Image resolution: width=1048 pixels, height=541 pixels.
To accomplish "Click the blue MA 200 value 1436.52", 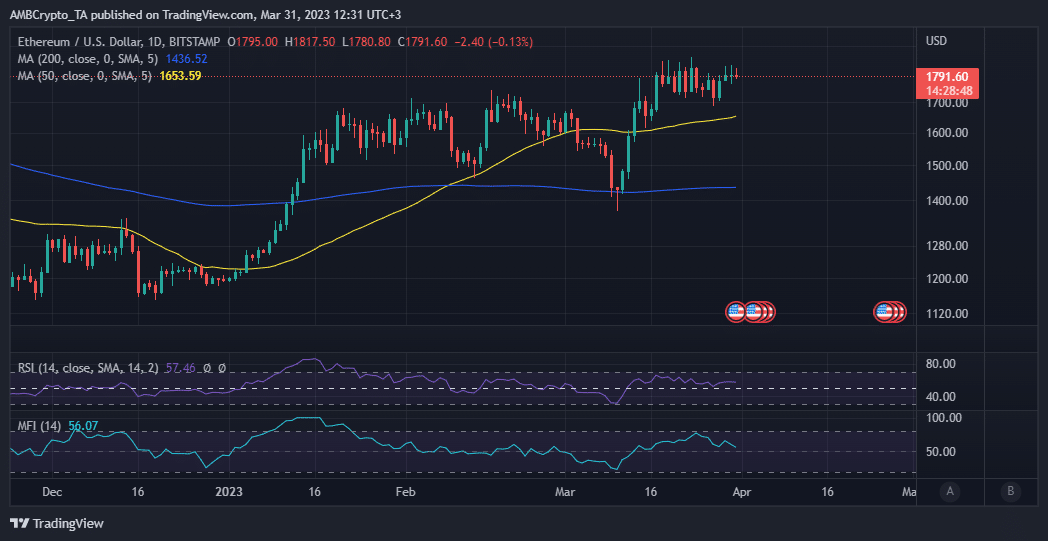I will (187, 59).
